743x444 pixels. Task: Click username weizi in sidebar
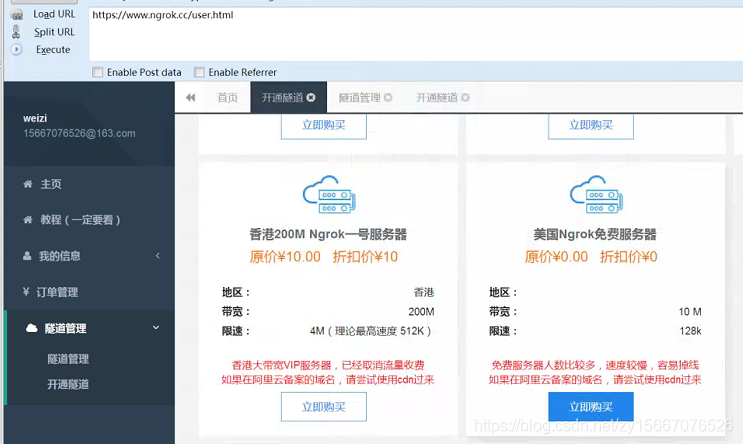click(35, 118)
